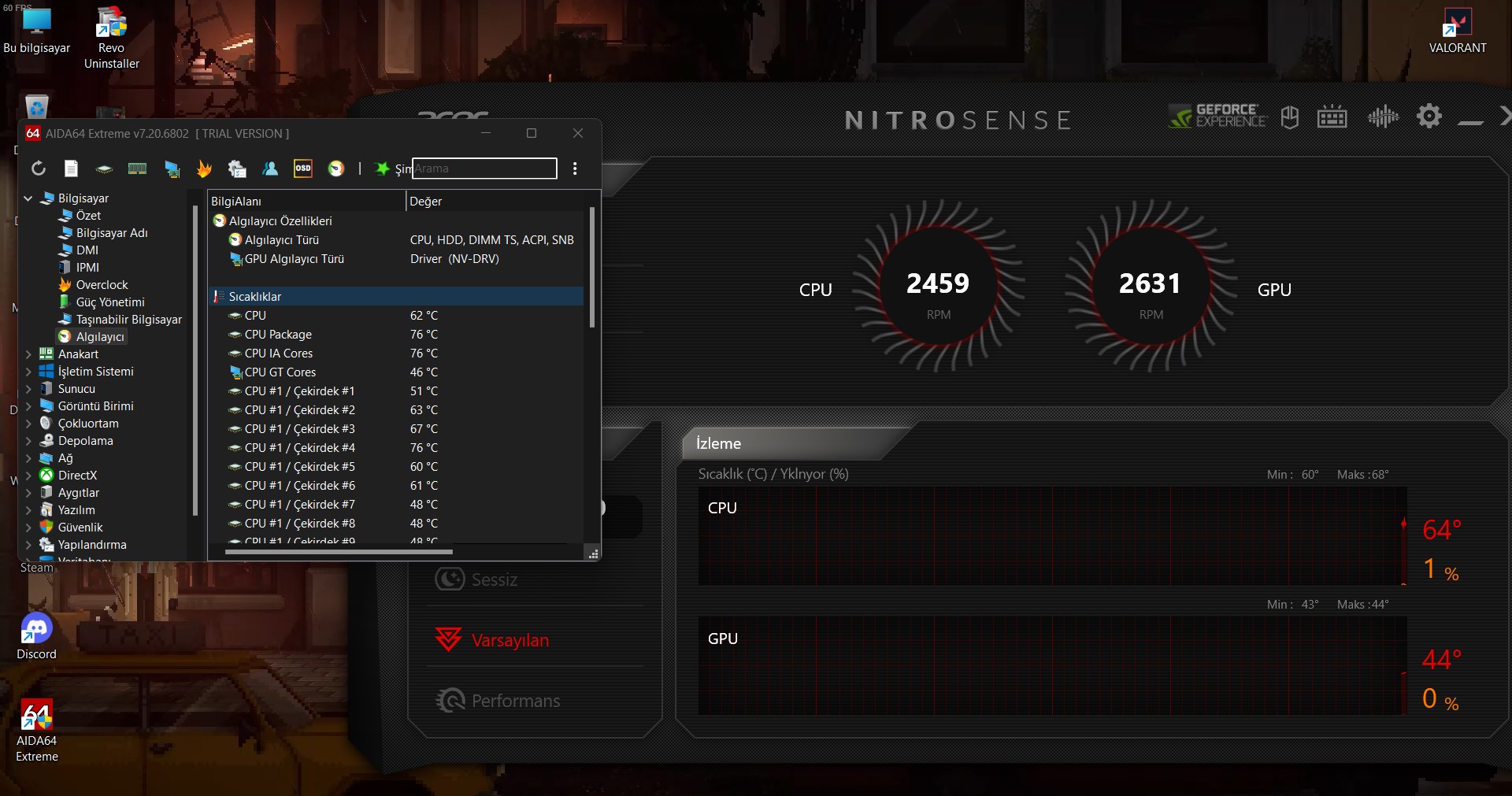1512x796 pixels.
Task: Collapse the Bilgisayar tree node
Action: click(28, 198)
